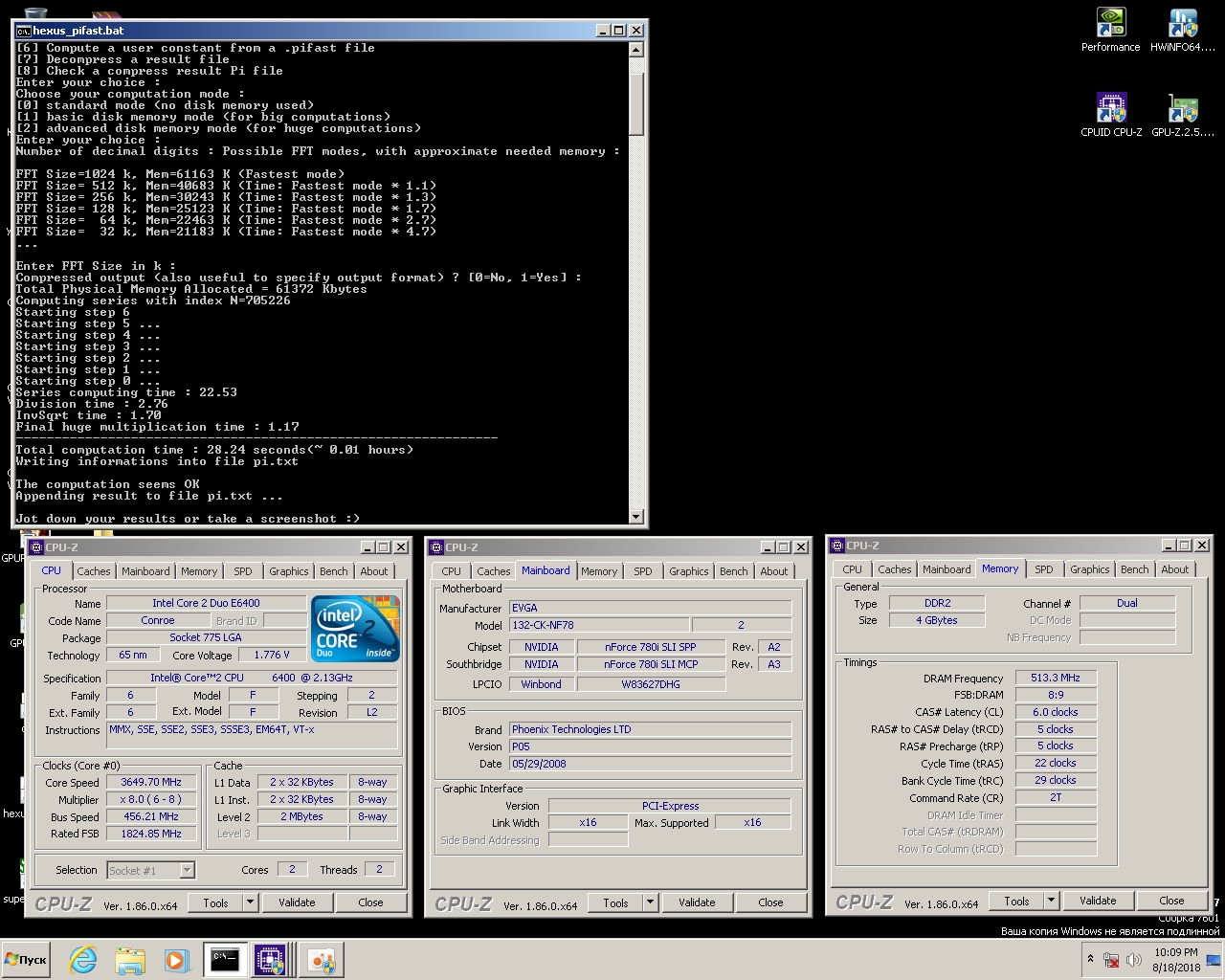The width and height of the screenshot is (1225, 980).
Task: Click the Show Desktop icon in tray
Action: coord(1214,960)
